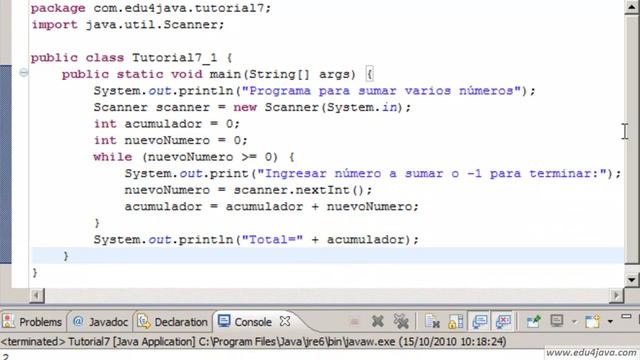This screenshot has width=640, height=360.
Task: Click the 'while' keyword
Action: point(113,157)
